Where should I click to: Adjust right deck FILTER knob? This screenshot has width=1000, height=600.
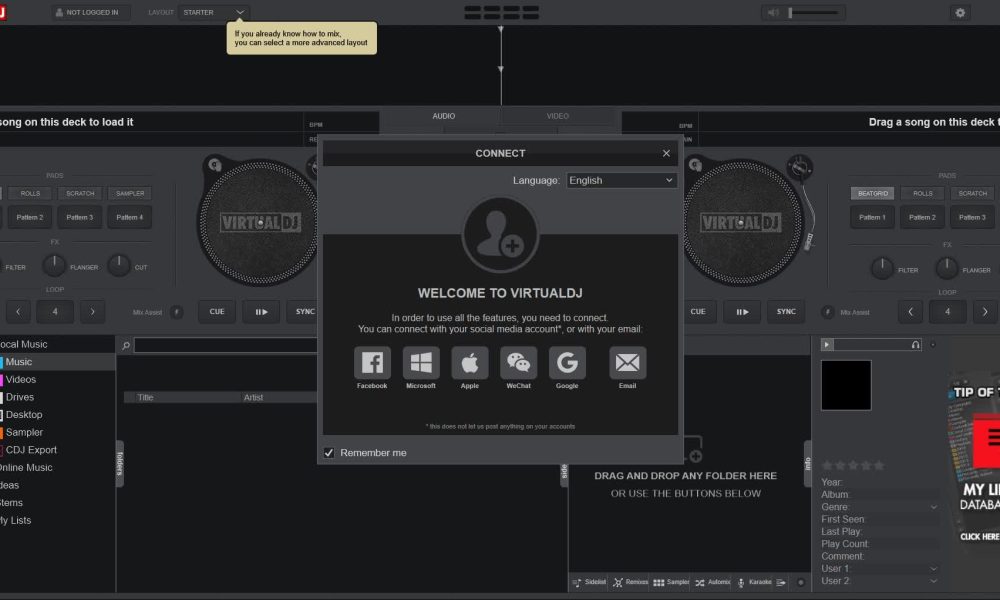pyautogui.click(x=882, y=268)
